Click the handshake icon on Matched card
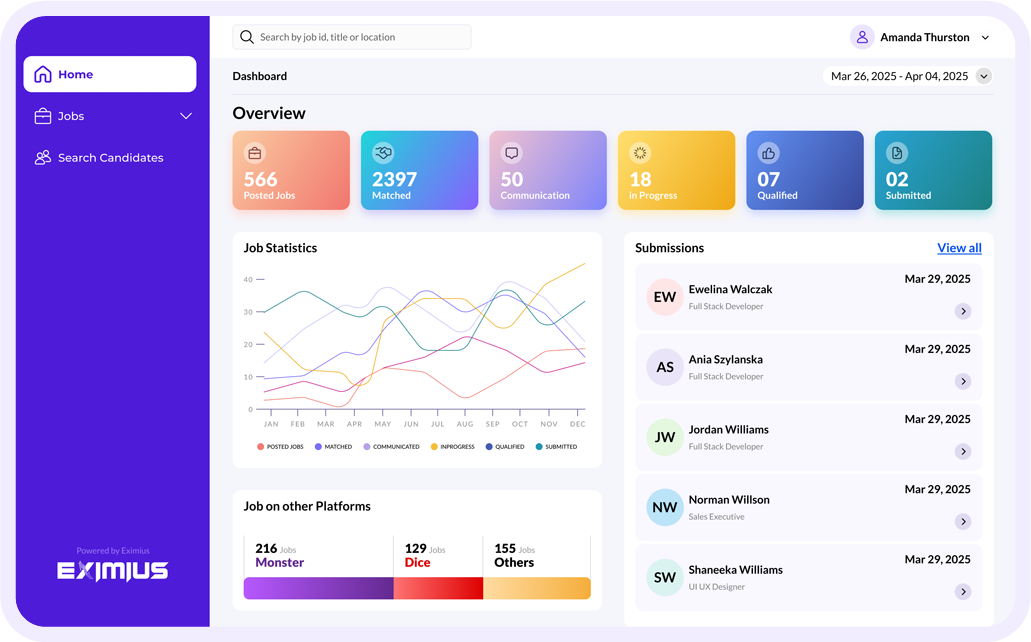 click(383, 153)
